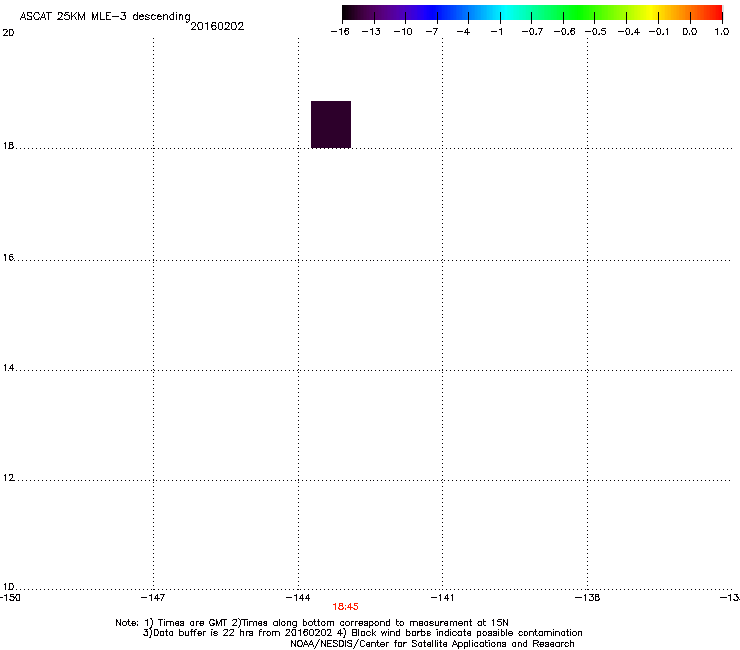Screen dimensions: 740x650
Task: Click the red 18:45 time label
Action: [345, 607]
